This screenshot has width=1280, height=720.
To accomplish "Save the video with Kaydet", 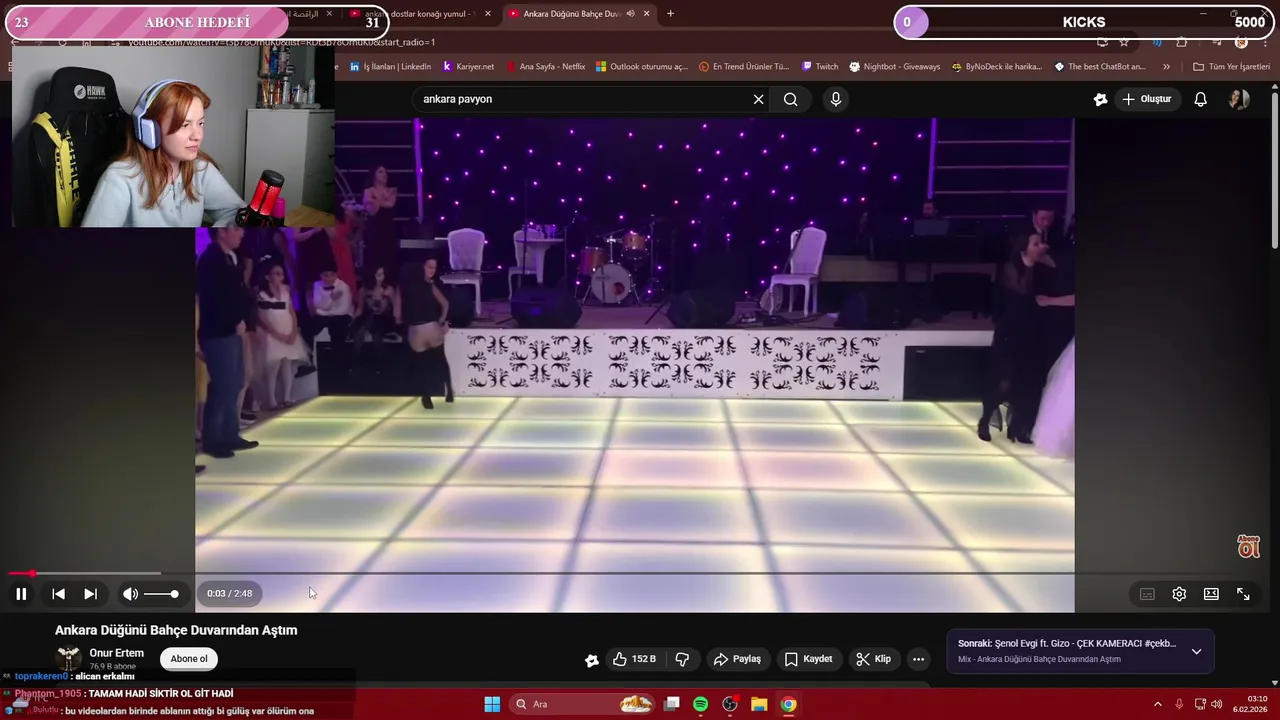I will pos(808,659).
